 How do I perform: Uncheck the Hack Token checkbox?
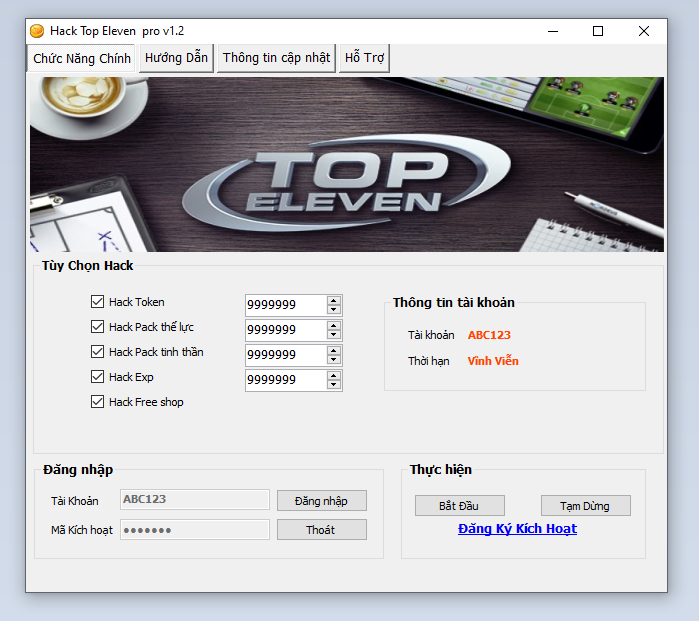coord(98,302)
